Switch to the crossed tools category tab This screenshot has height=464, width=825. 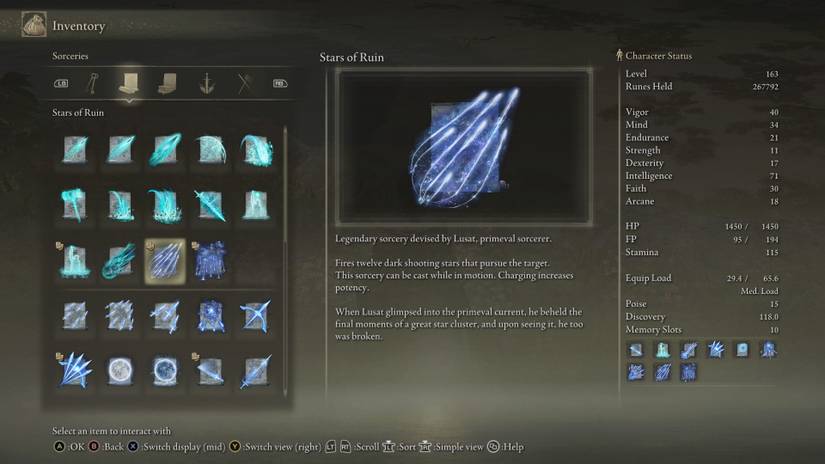click(x=245, y=84)
